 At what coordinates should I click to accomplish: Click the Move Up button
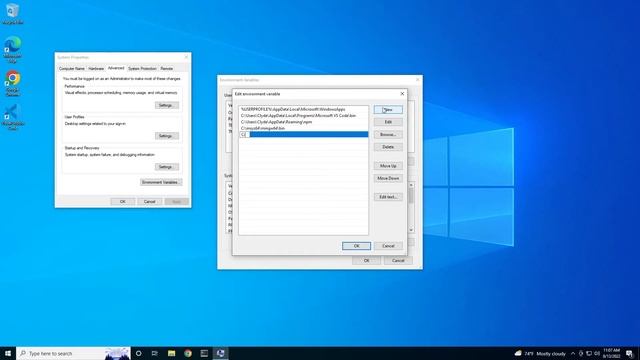coord(388,166)
